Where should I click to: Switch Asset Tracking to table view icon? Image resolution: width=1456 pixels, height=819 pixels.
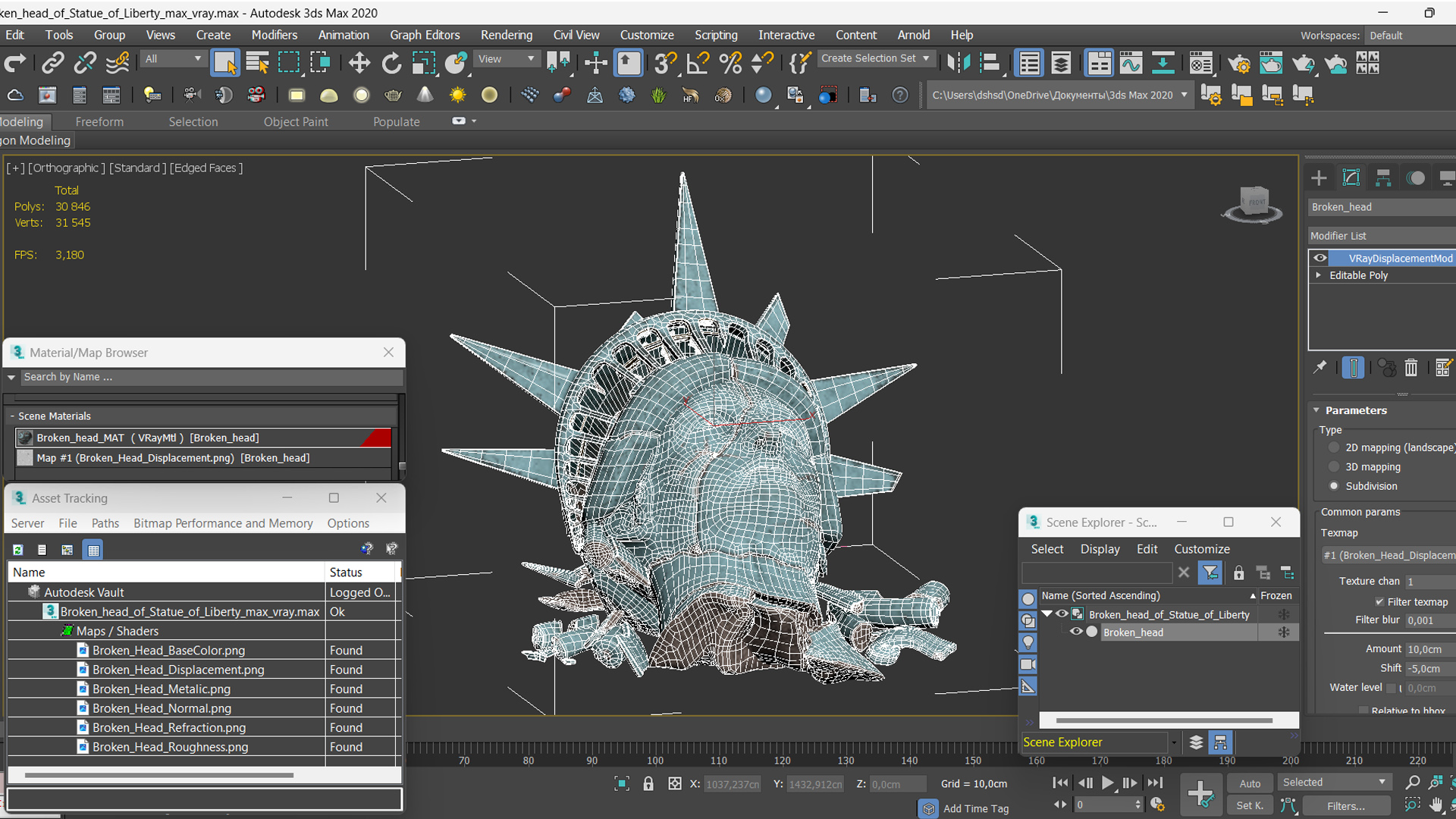point(93,550)
